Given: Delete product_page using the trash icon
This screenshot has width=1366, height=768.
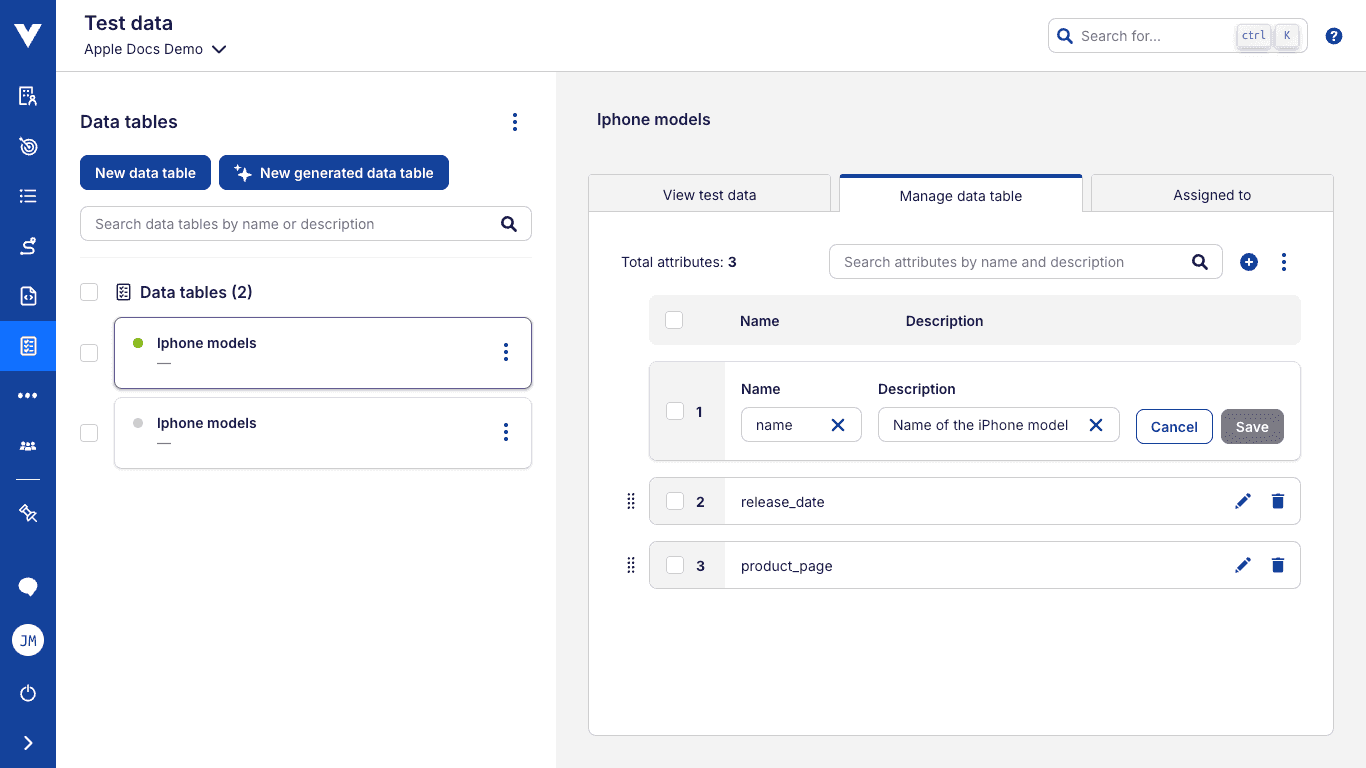Looking at the screenshot, I should (1277, 565).
